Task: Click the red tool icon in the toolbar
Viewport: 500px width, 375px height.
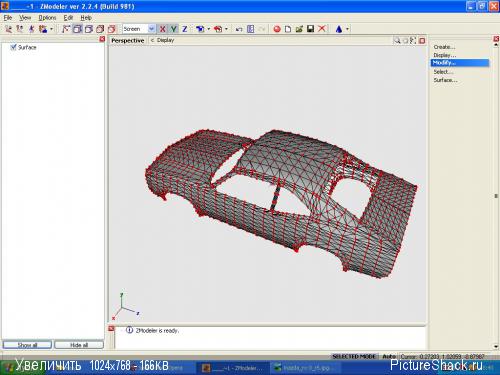Action: [218, 29]
